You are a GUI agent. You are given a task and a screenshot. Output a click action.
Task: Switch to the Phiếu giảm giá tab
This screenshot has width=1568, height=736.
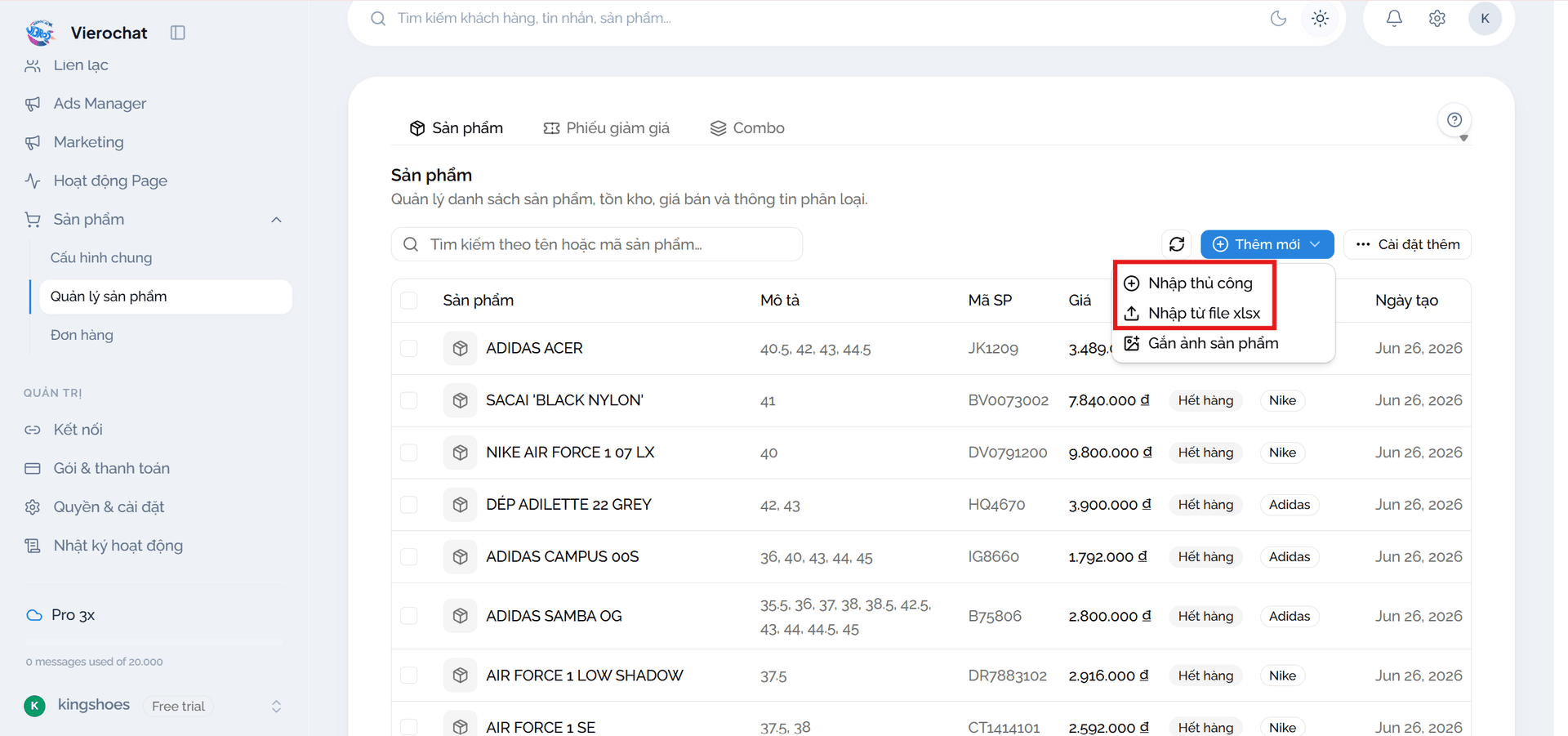[606, 128]
